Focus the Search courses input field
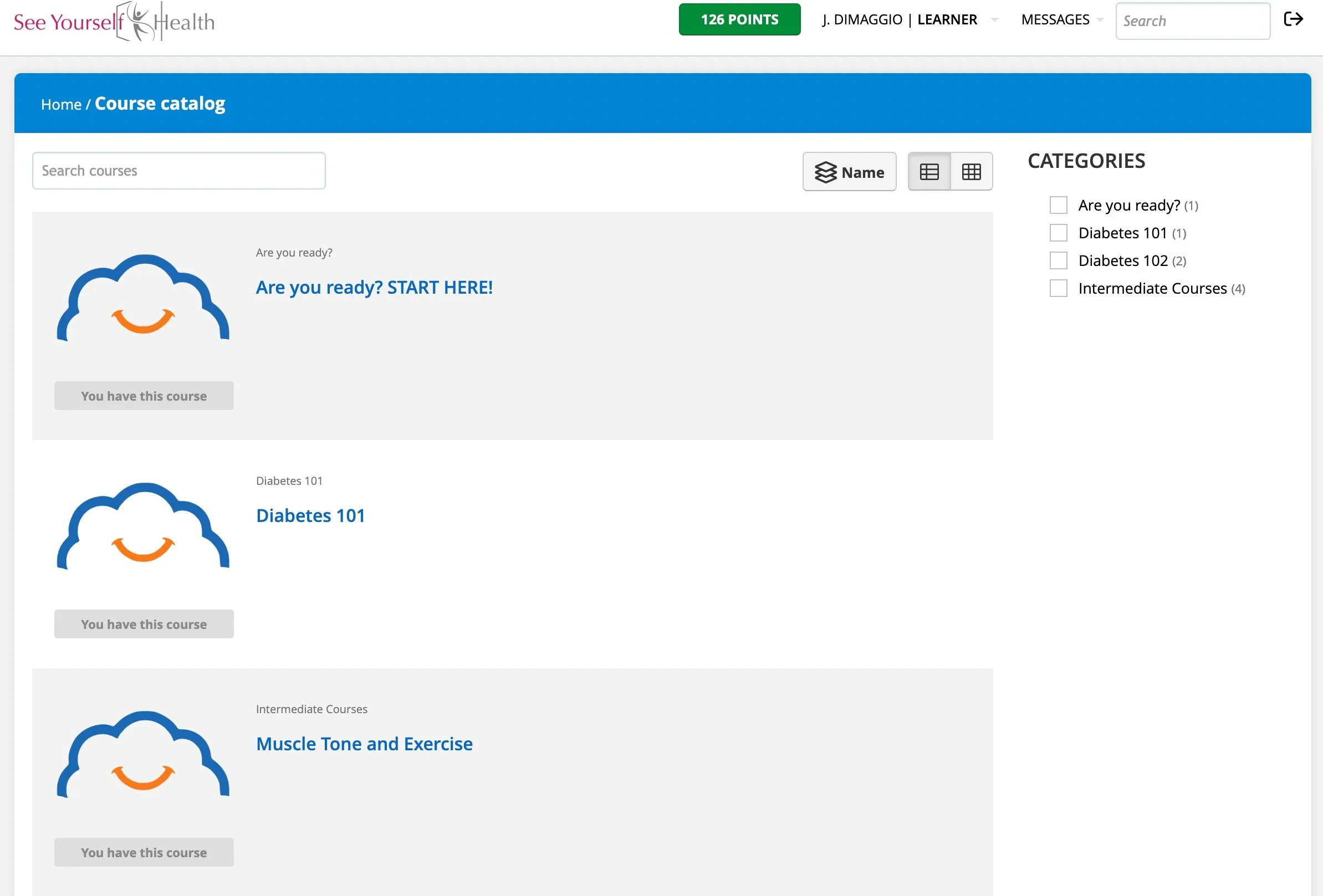This screenshot has height=896, width=1323. pos(179,171)
